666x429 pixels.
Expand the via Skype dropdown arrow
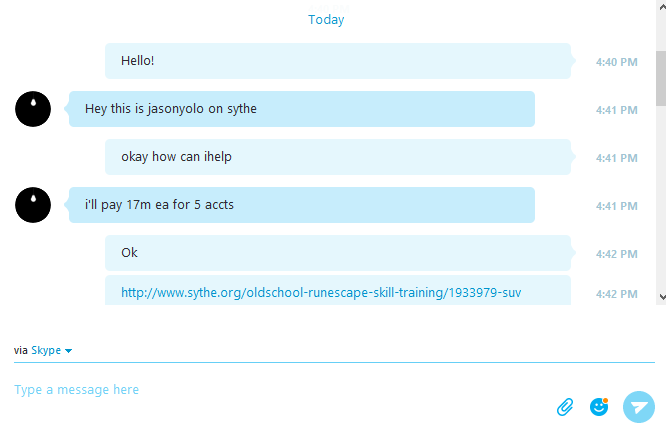pos(68,351)
